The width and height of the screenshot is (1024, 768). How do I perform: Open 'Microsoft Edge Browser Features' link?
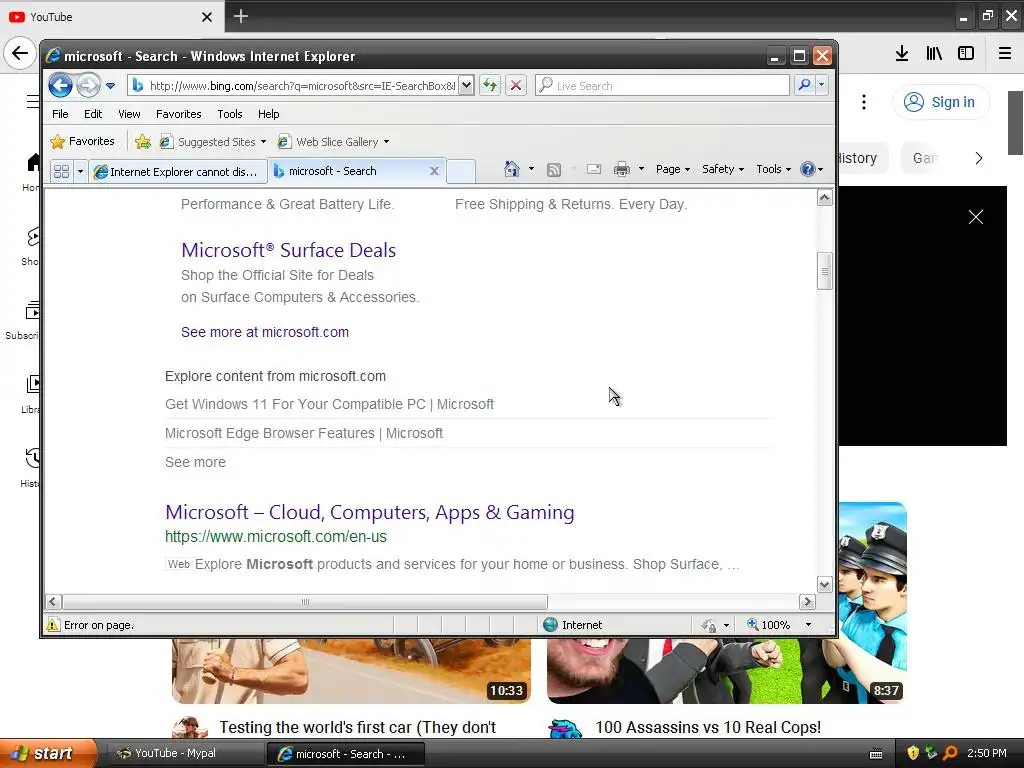click(304, 433)
